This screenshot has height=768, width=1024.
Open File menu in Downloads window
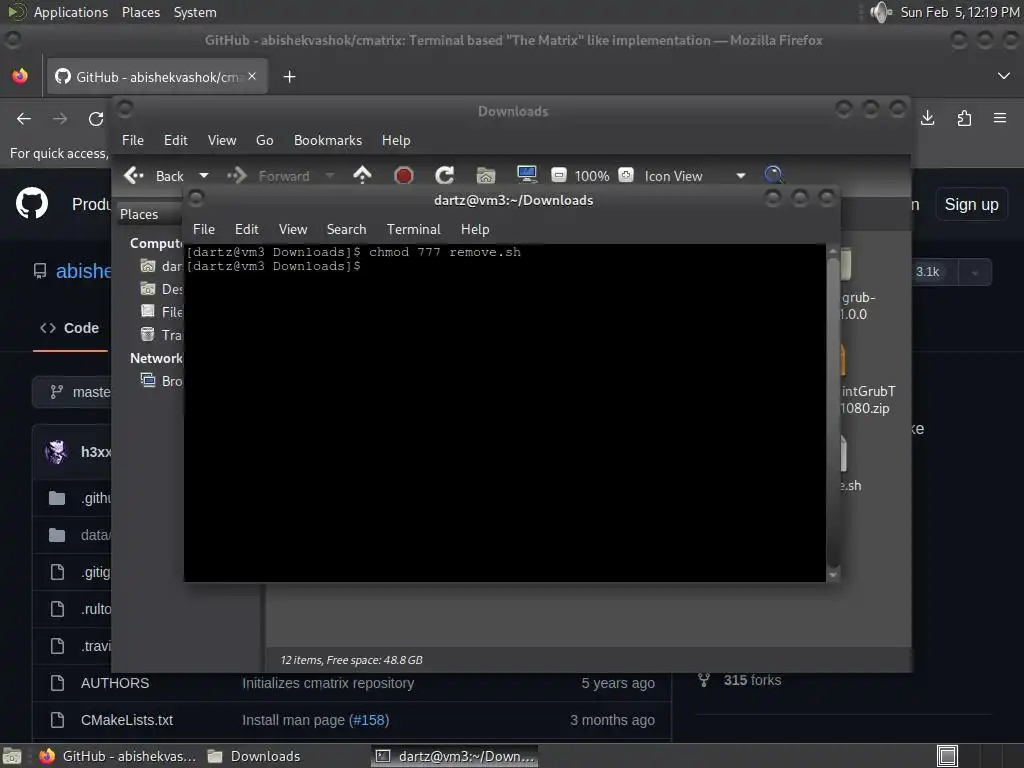133,140
